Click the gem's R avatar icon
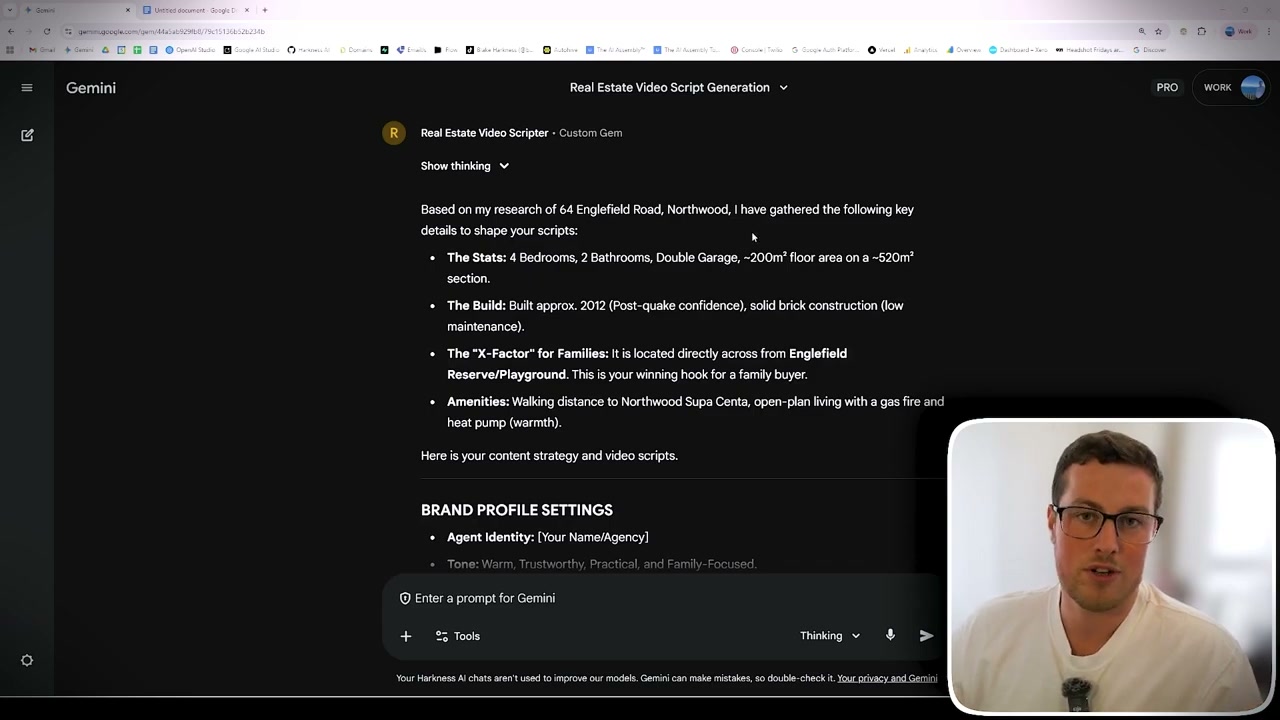The width and height of the screenshot is (1280, 720). [x=394, y=133]
